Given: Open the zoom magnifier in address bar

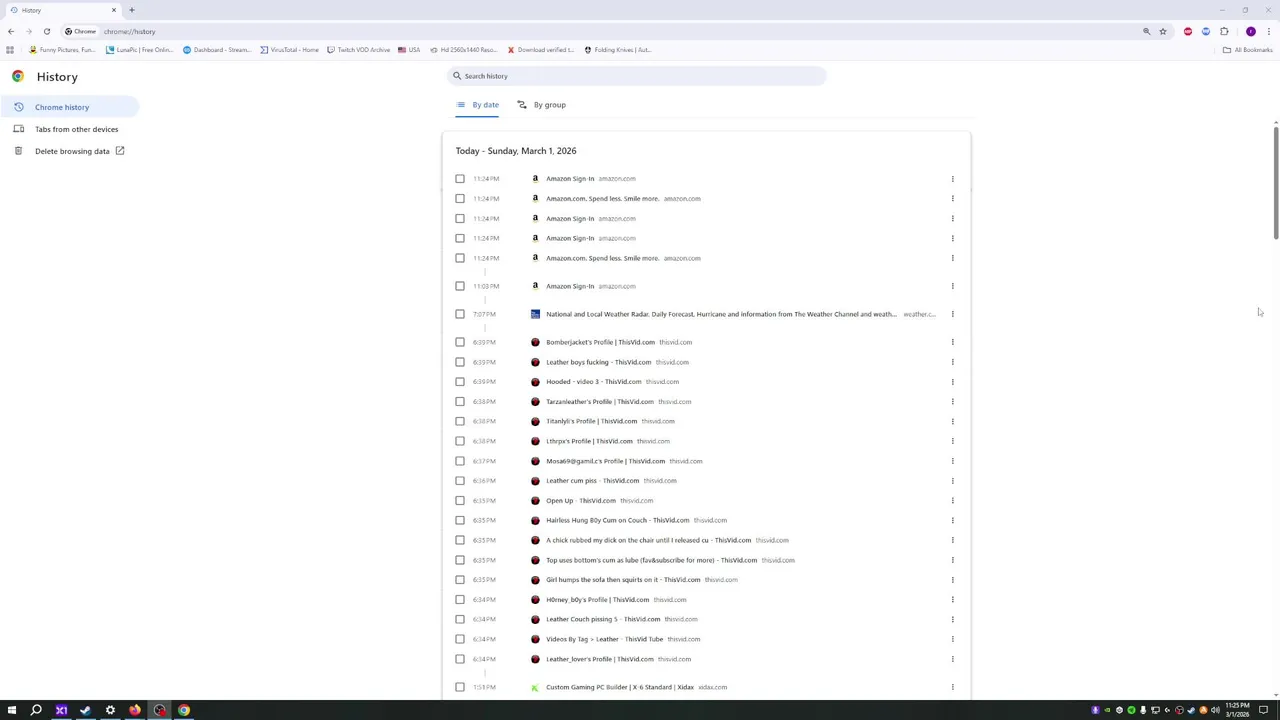Looking at the screenshot, I should click(1147, 31).
